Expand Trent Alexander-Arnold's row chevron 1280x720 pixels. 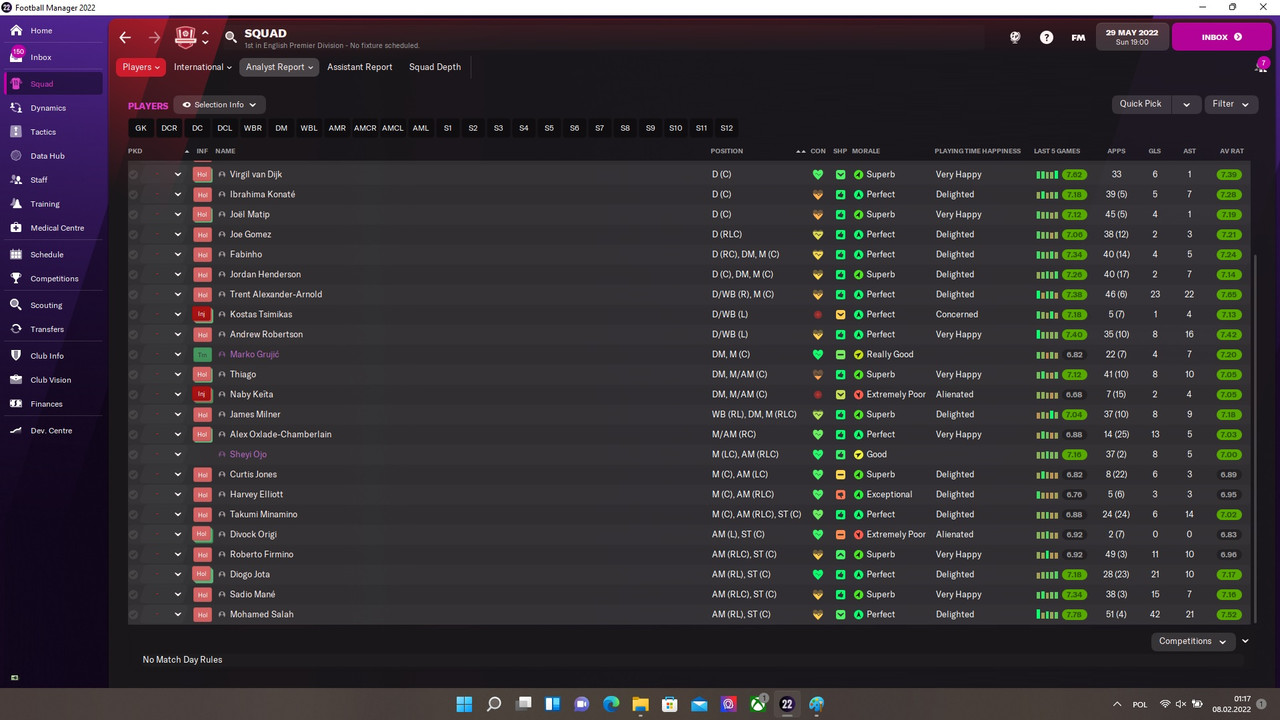tap(178, 294)
